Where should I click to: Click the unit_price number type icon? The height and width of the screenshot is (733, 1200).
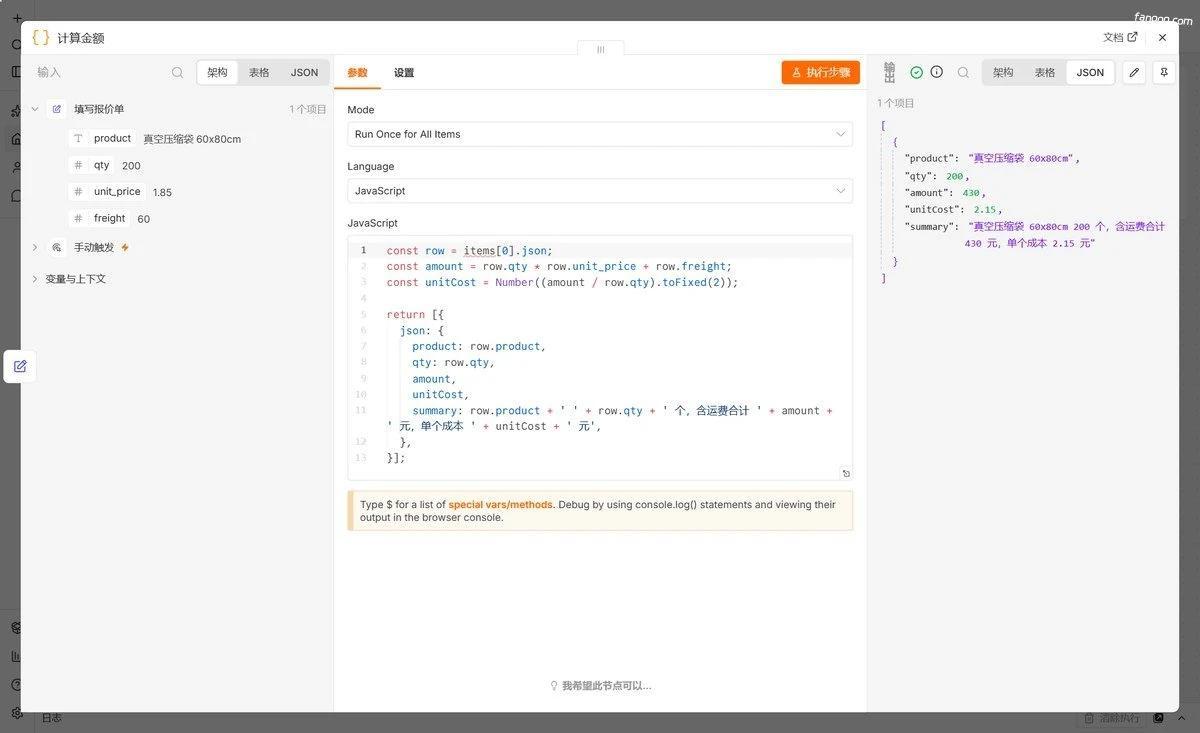point(78,191)
